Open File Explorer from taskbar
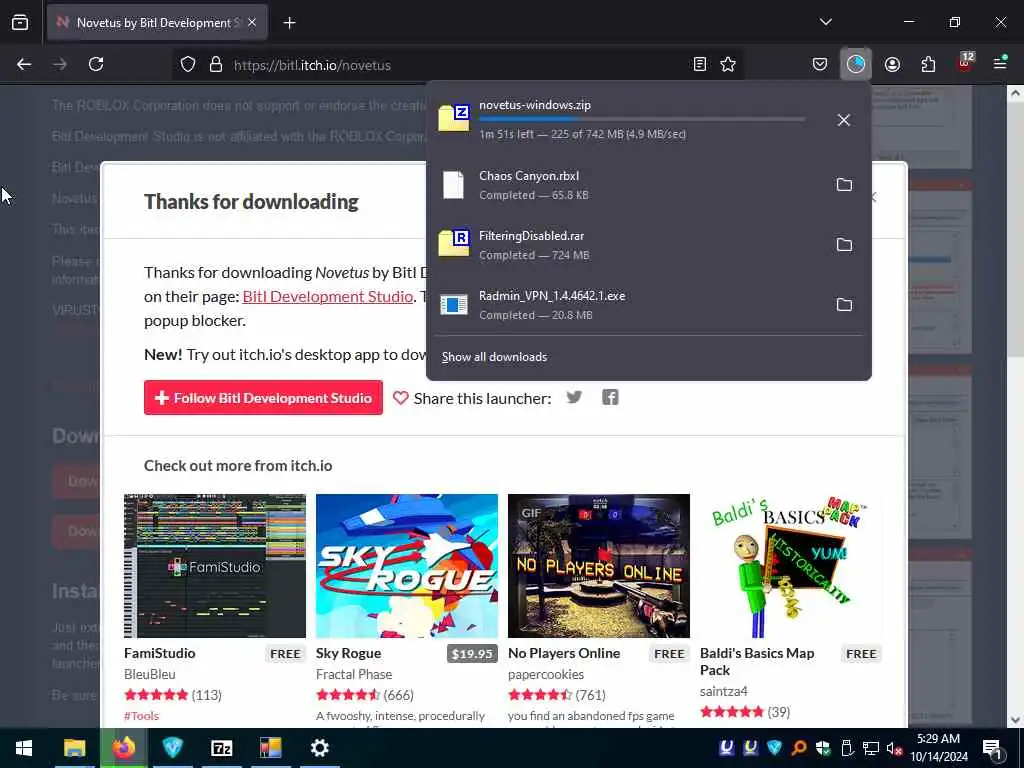Viewport: 1024px width, 768px height. tap(74, 748)
